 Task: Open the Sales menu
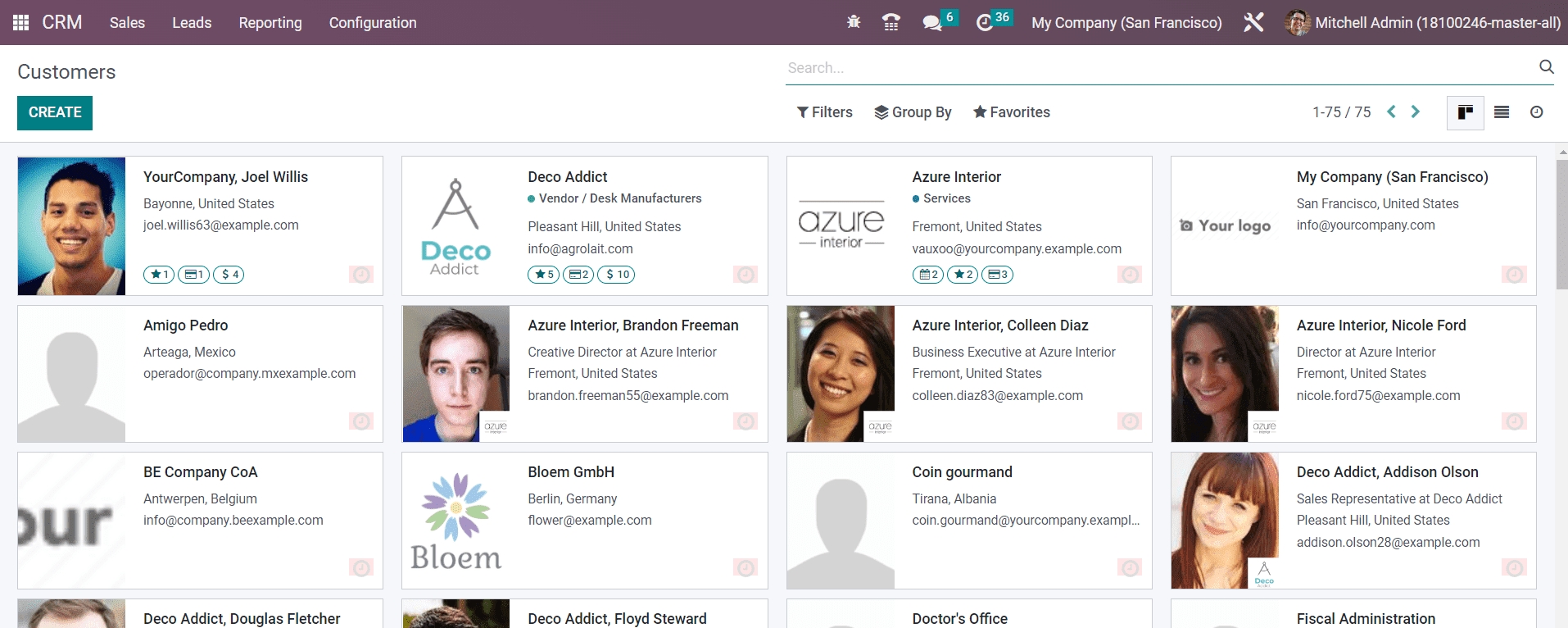click(x=127, y=23)
